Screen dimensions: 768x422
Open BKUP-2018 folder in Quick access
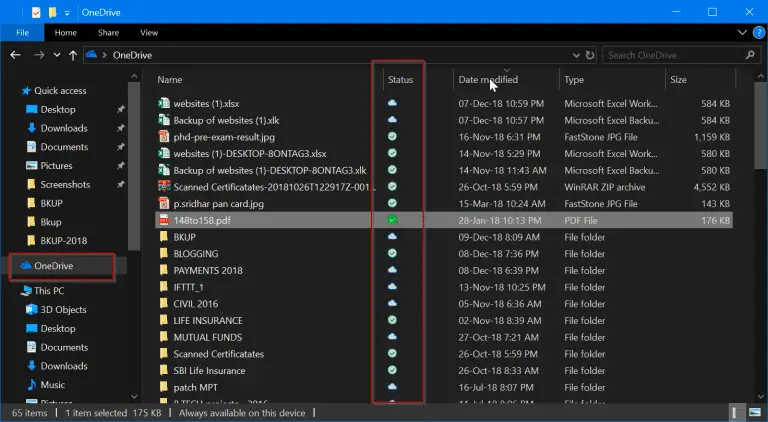(x=64, y=241)
